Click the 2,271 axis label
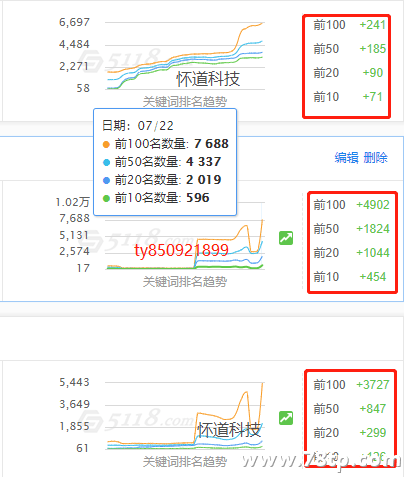 point(75,66)
